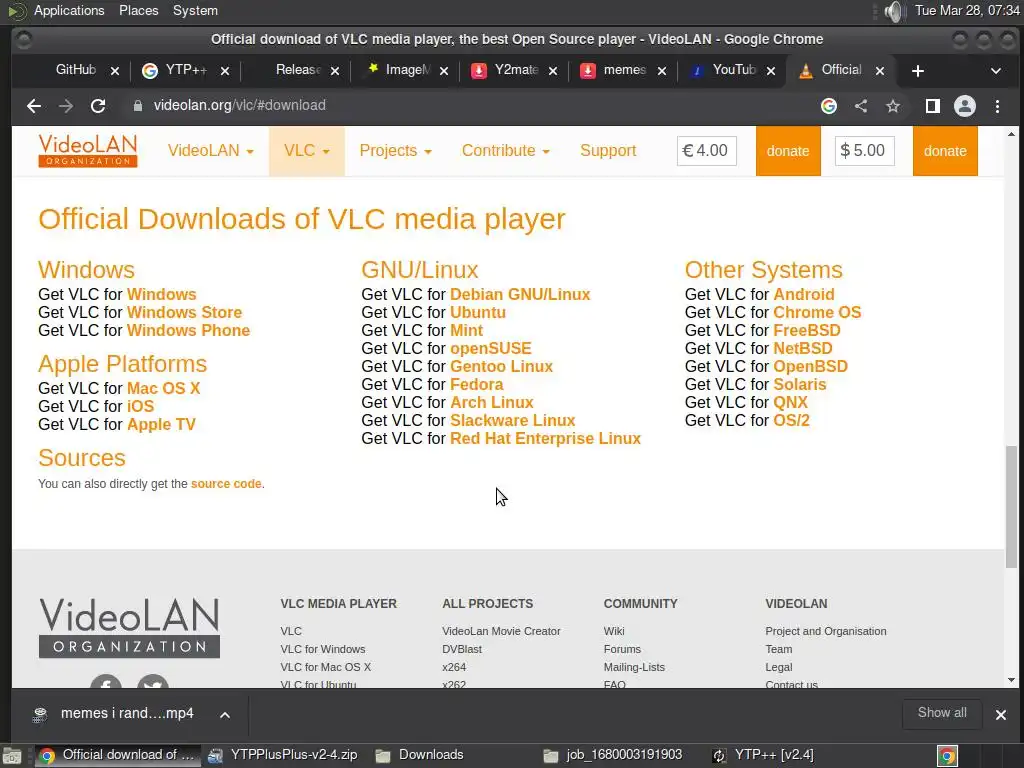Expand the tab search chevron
Screen dimensions: 1024x768
click(x=995, y=71)
